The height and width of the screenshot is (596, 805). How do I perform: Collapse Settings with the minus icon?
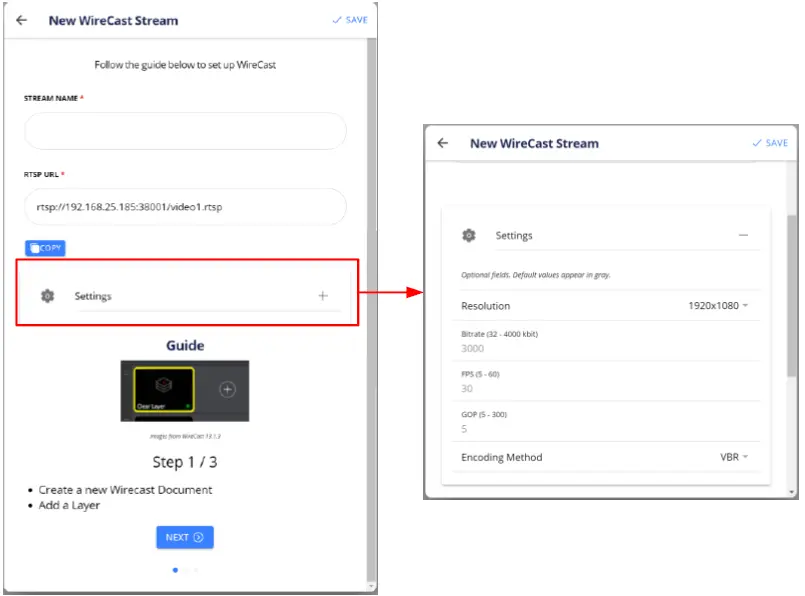[743, 235]
